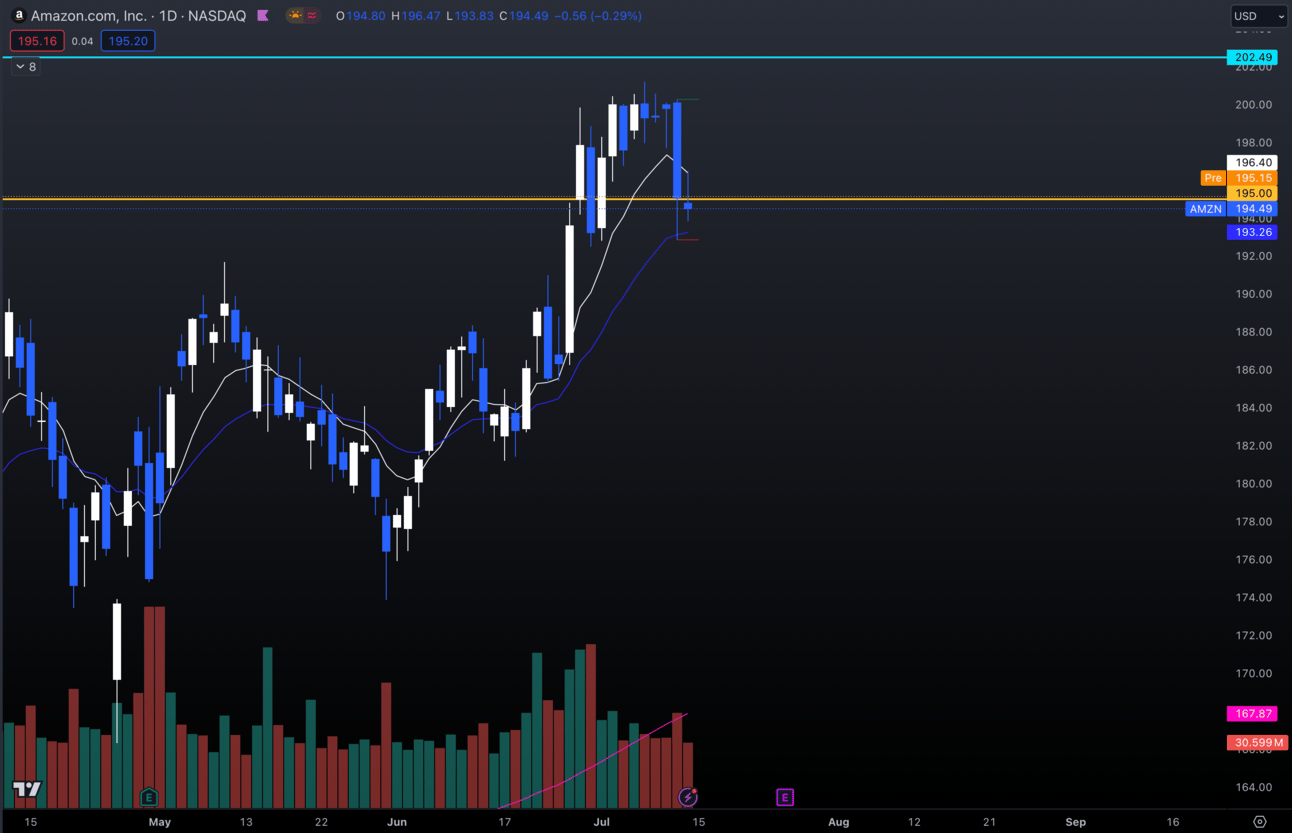Click the yellow 195.00 horizontal line label
Image resolution: width=1292 pixels, height=833 pixels.
pos(1253,193)
